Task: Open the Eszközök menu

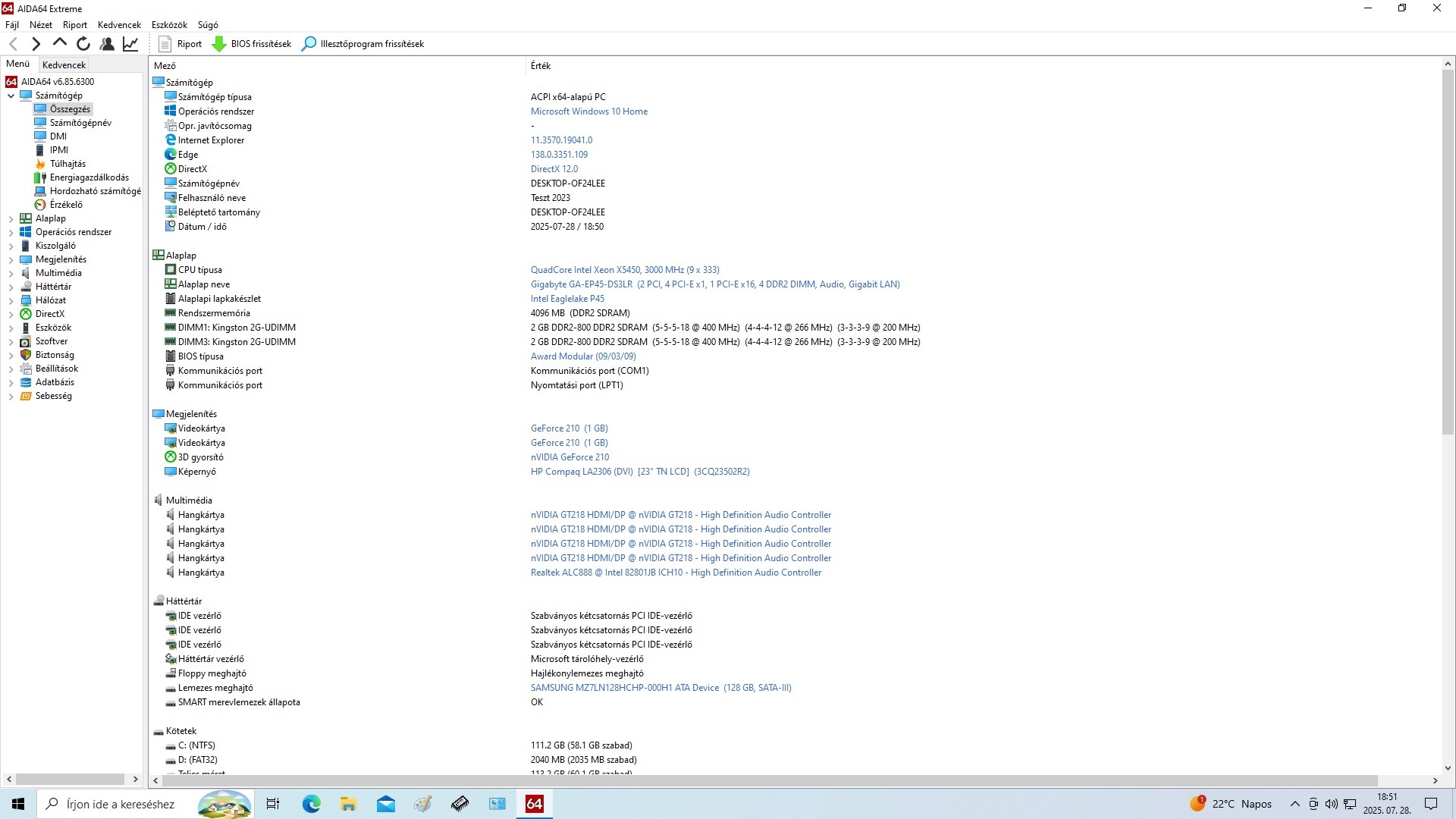Action: (x=169, y=25)
